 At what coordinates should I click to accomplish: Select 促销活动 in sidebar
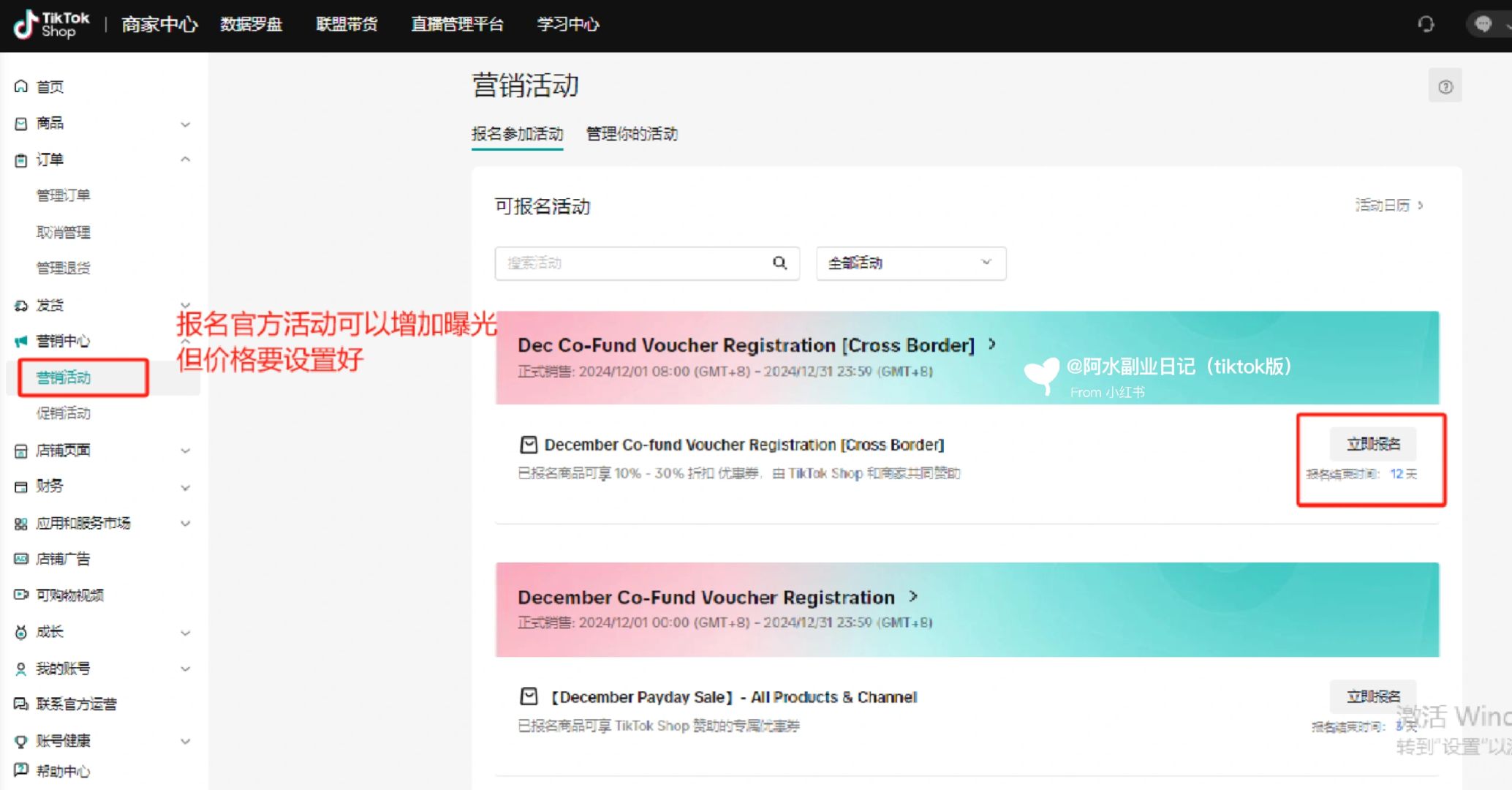coord(64,413)
